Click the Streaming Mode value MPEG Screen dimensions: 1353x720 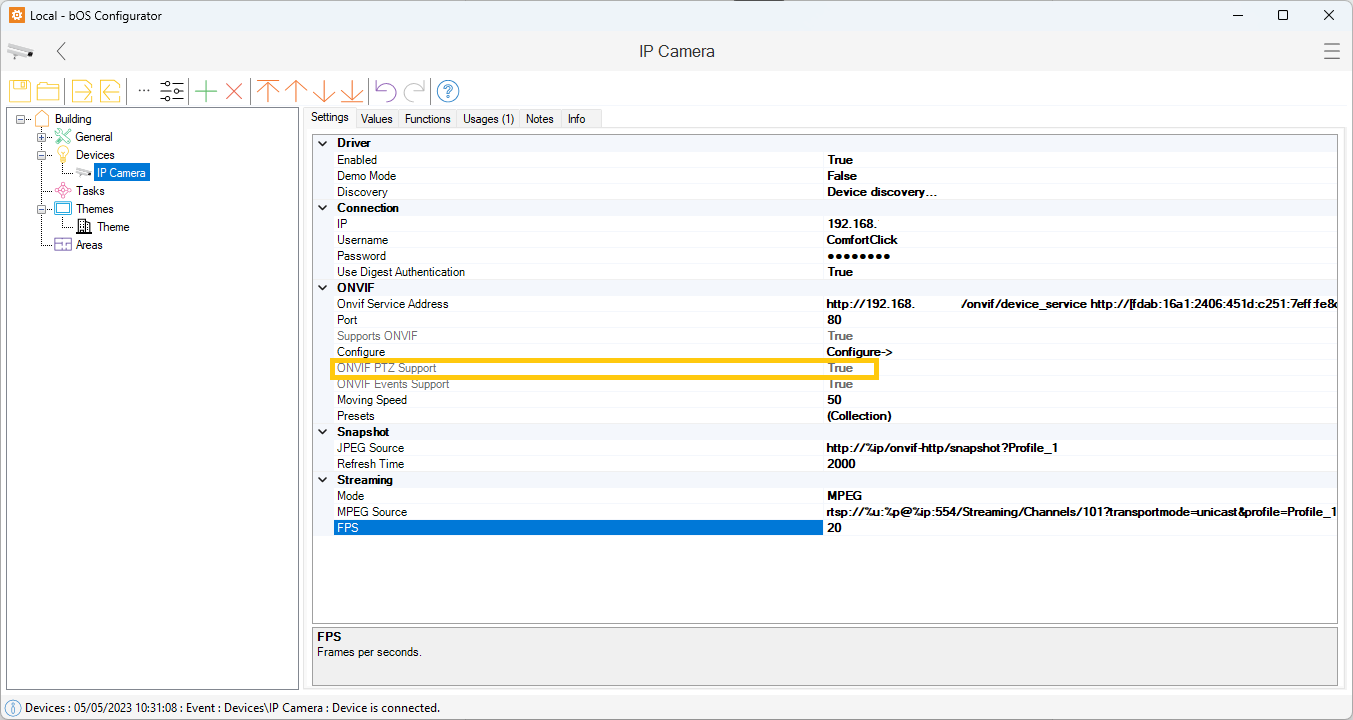coord(844,496)
